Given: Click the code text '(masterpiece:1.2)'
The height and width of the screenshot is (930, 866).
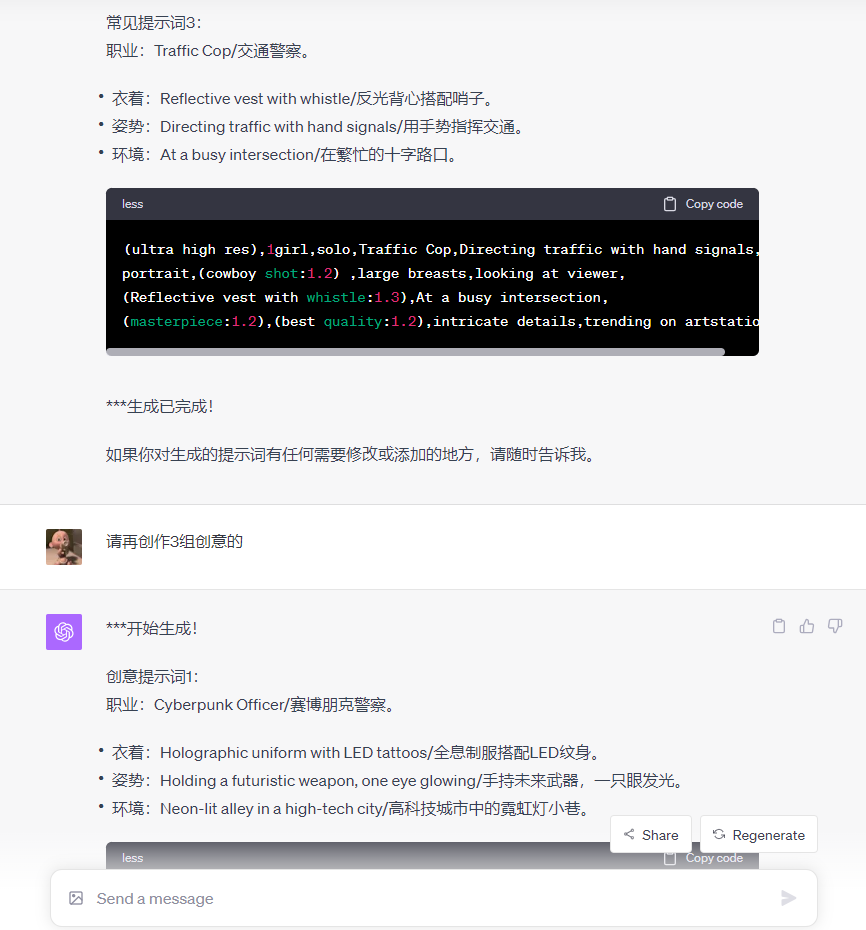Looking at the screenshot, I should (193, 321).
